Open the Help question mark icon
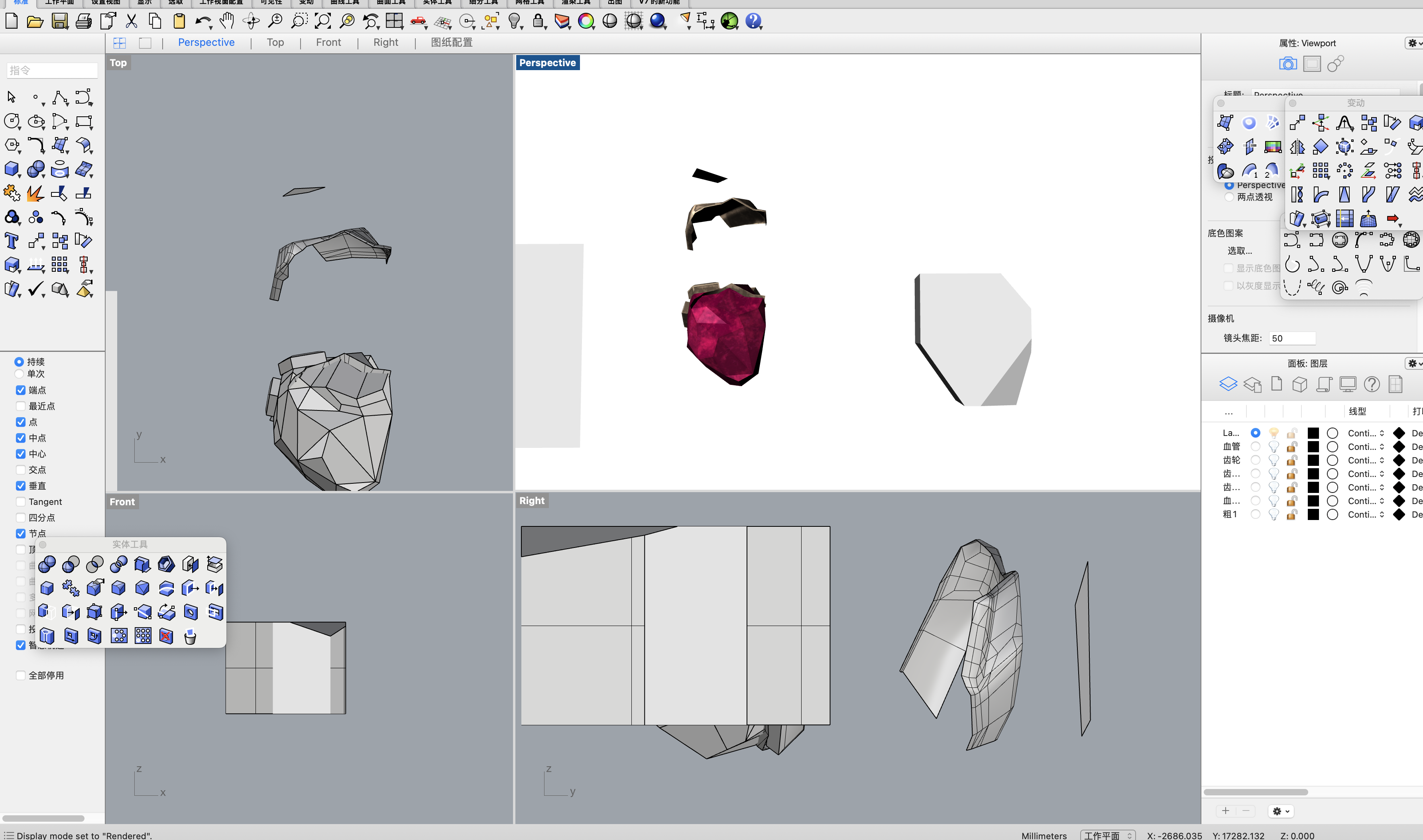The height and width of the screenshot is (840, 1423). click(753, 22)
